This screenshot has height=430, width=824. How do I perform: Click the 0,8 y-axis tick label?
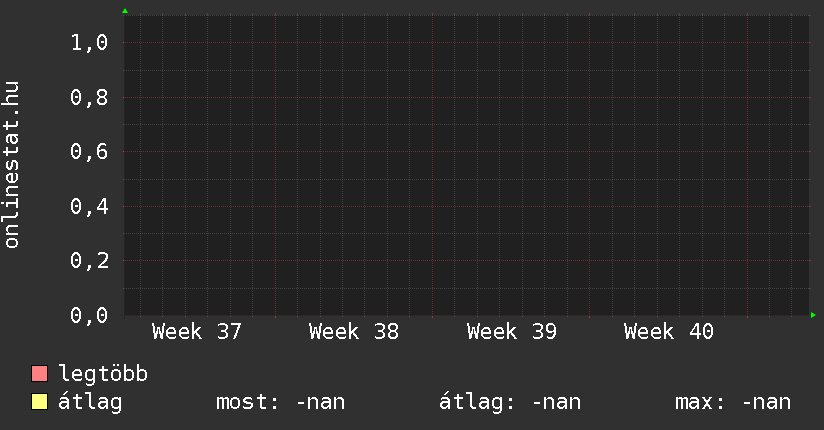(89, 97)
